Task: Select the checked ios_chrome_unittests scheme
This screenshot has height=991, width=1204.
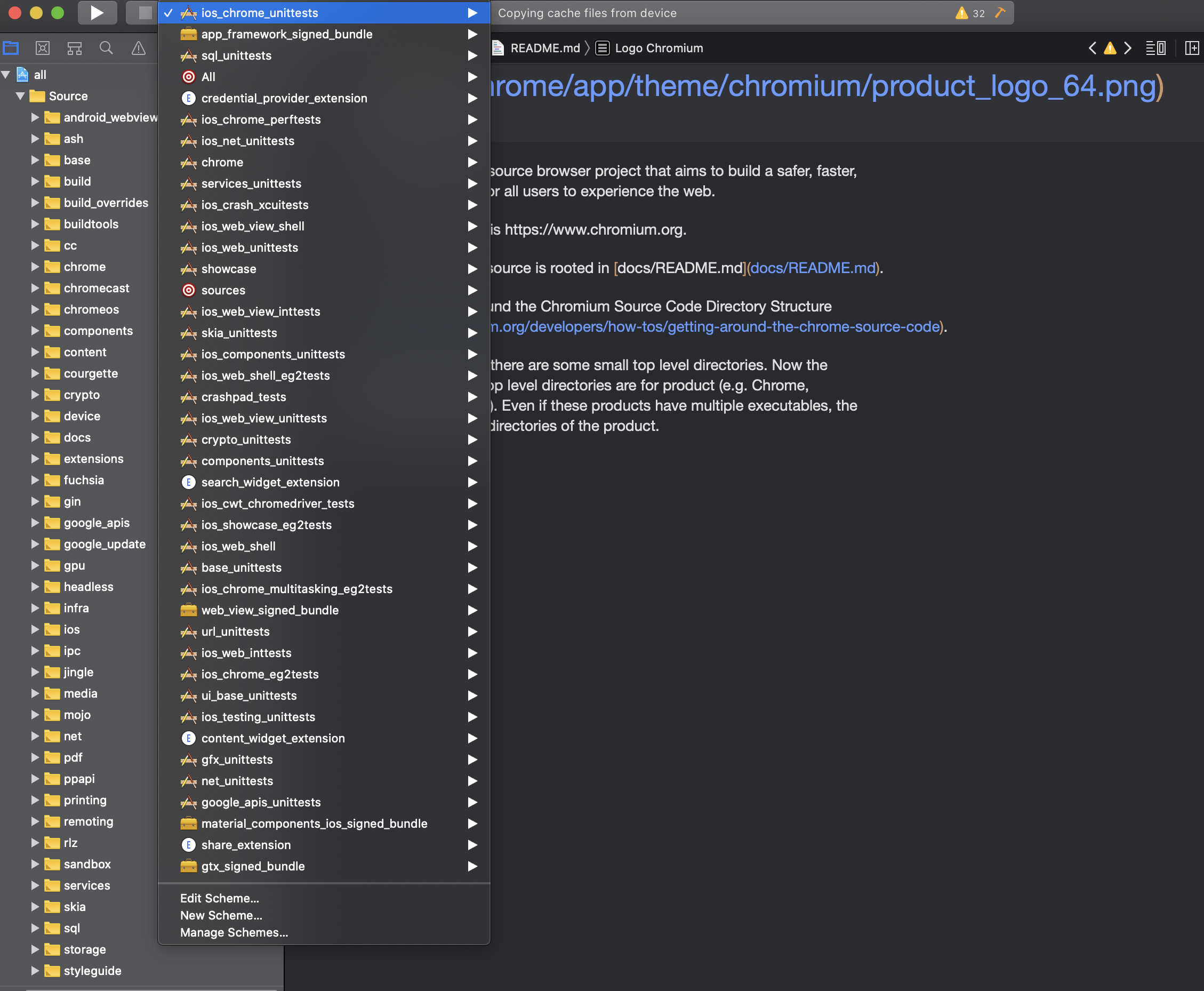Action: point(260,13)
